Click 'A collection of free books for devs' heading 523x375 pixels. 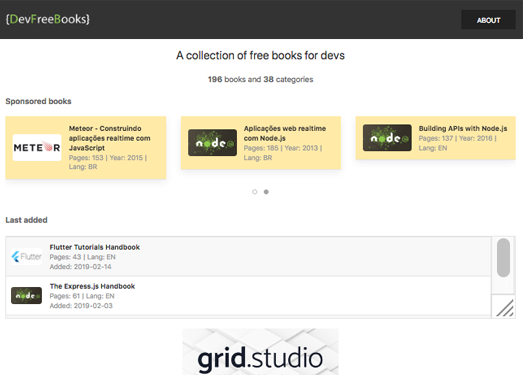point(260,55)
